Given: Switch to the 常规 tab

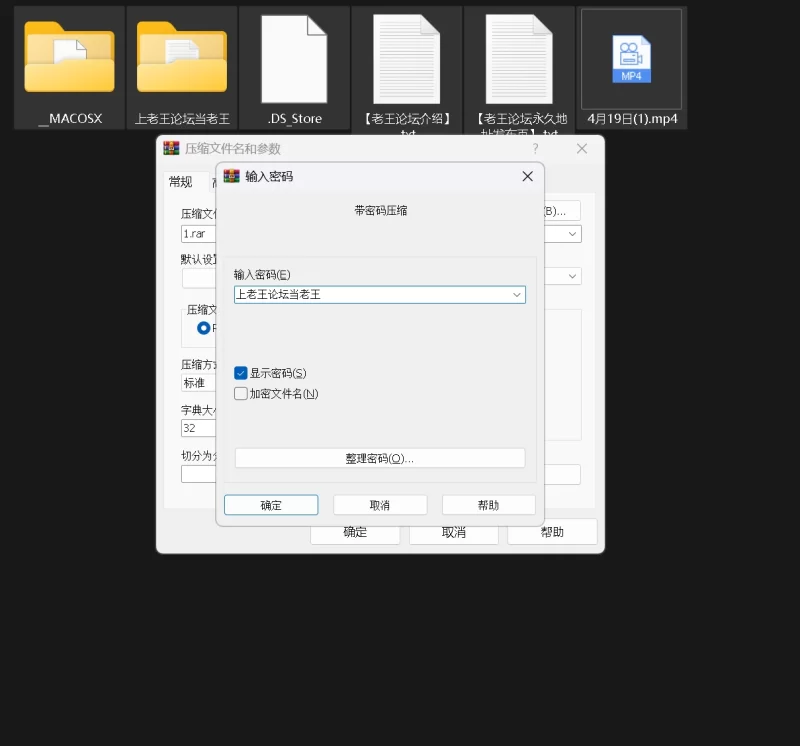Looking at the screenshot, I should pos(180,182).
